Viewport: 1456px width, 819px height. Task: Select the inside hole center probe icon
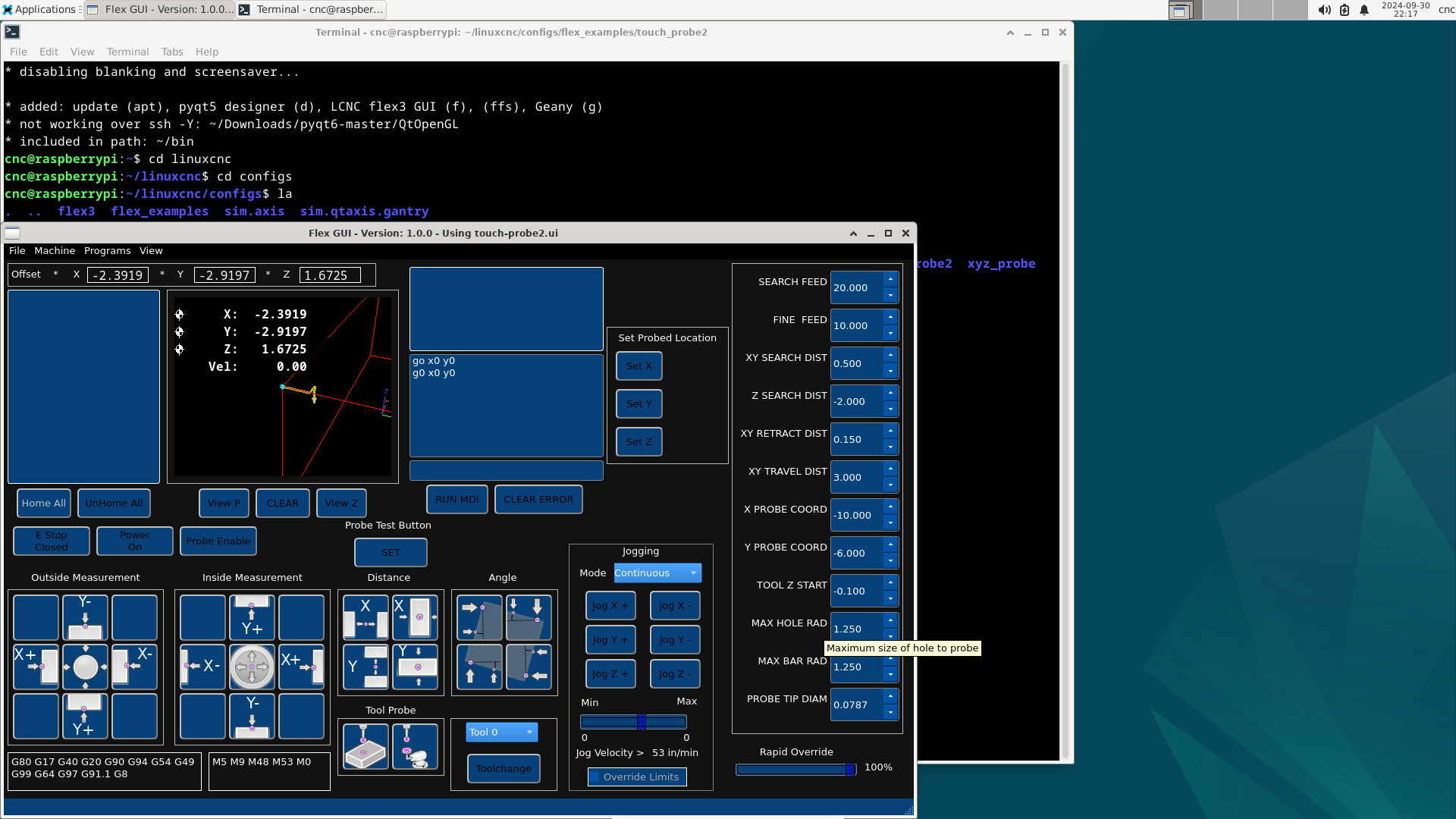pyautogui.click(x=252, y=667)
